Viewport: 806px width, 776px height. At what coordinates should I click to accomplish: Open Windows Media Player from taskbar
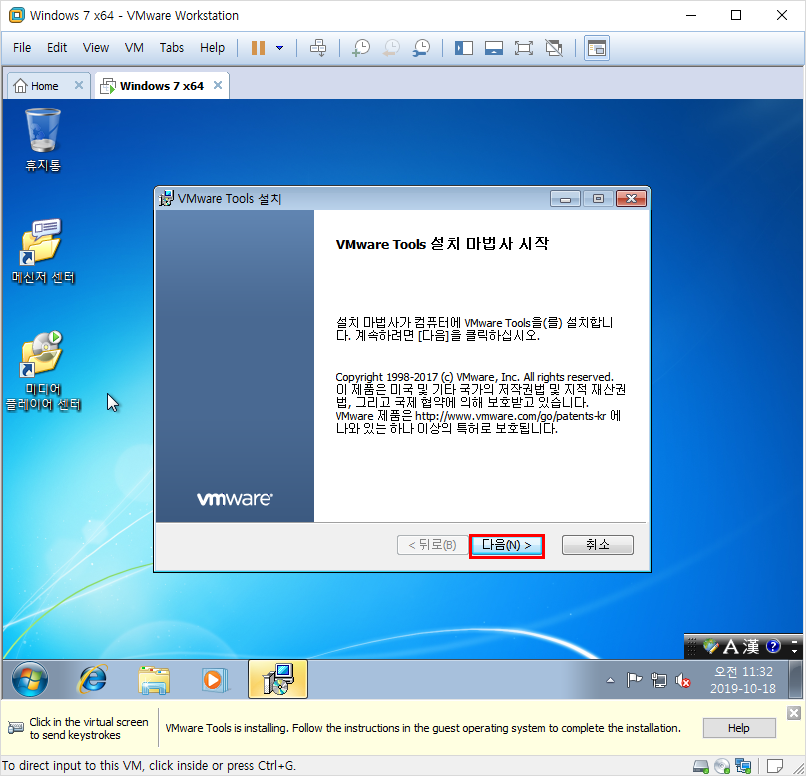coord(215,679)
